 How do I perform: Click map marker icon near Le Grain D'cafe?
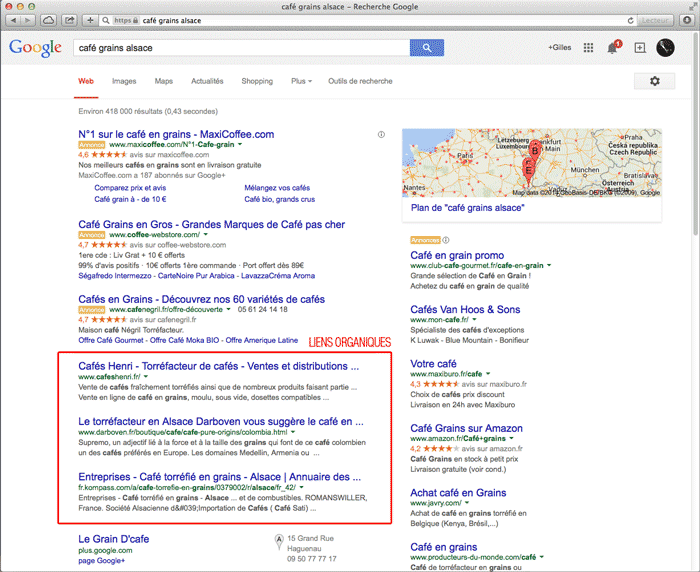tap(279, 542)
